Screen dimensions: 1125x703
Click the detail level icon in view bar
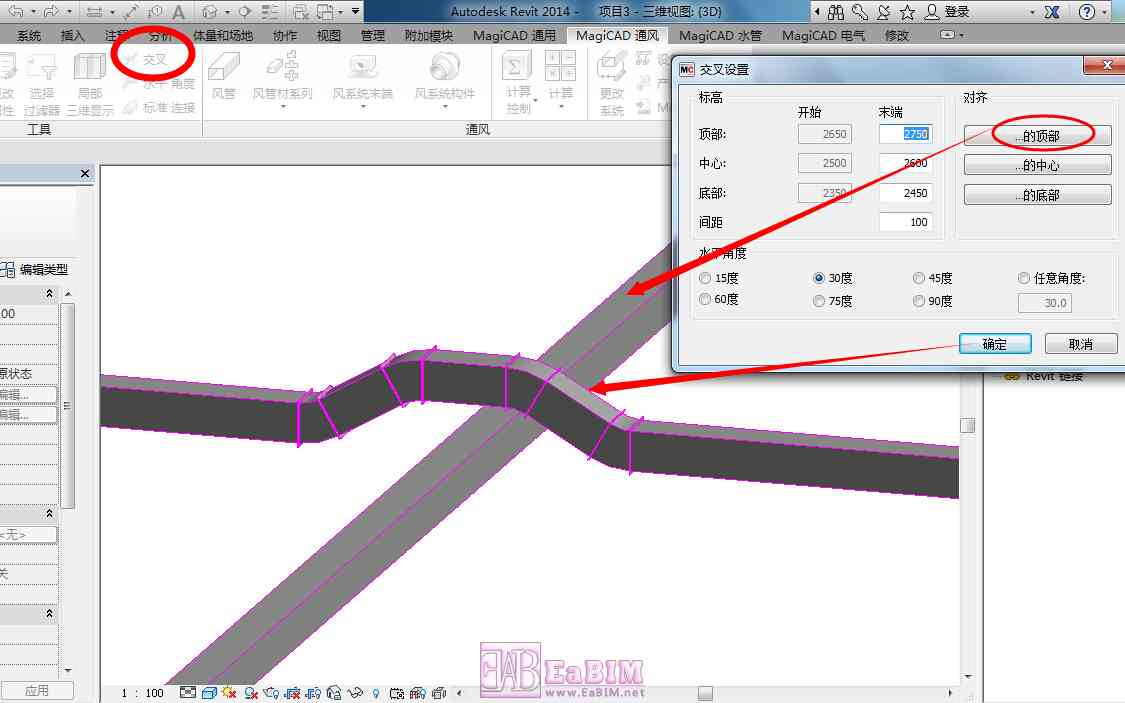coord(187,692)
